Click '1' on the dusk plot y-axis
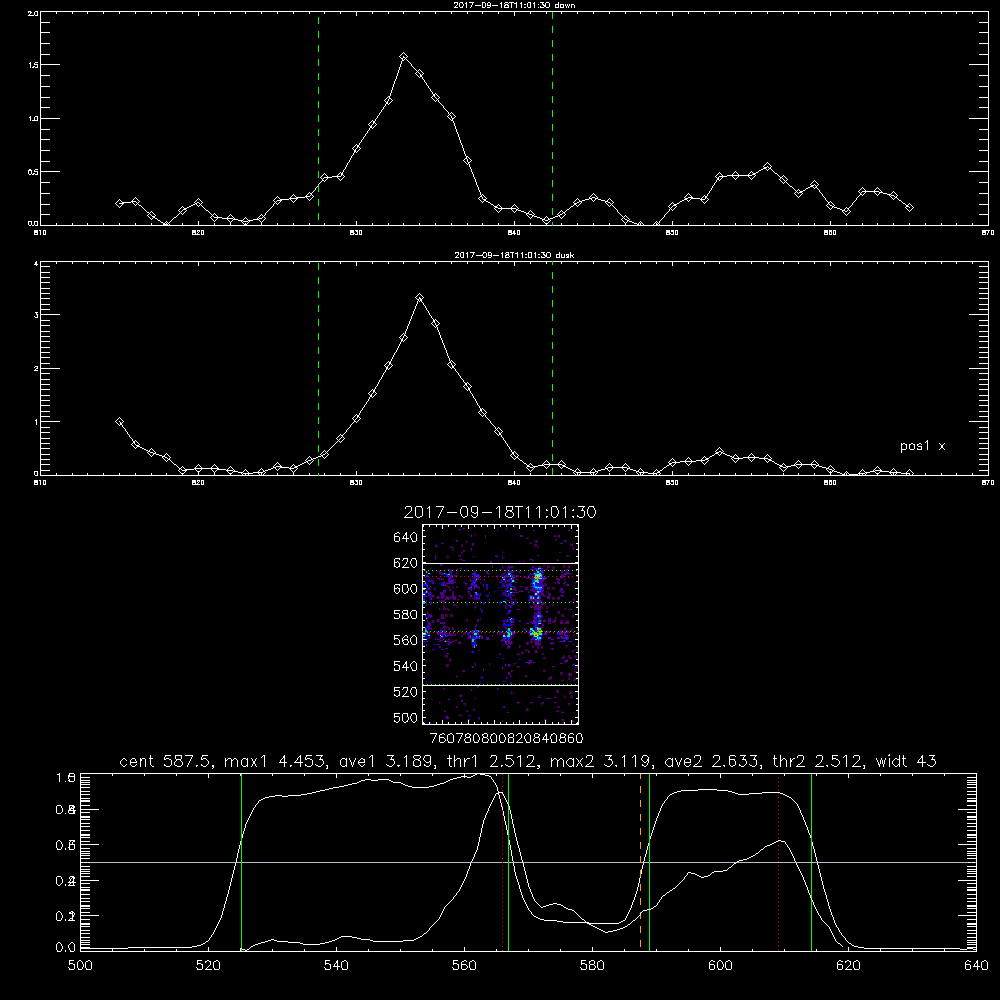The image size is (1000, 1000). (x=36, y=422)
